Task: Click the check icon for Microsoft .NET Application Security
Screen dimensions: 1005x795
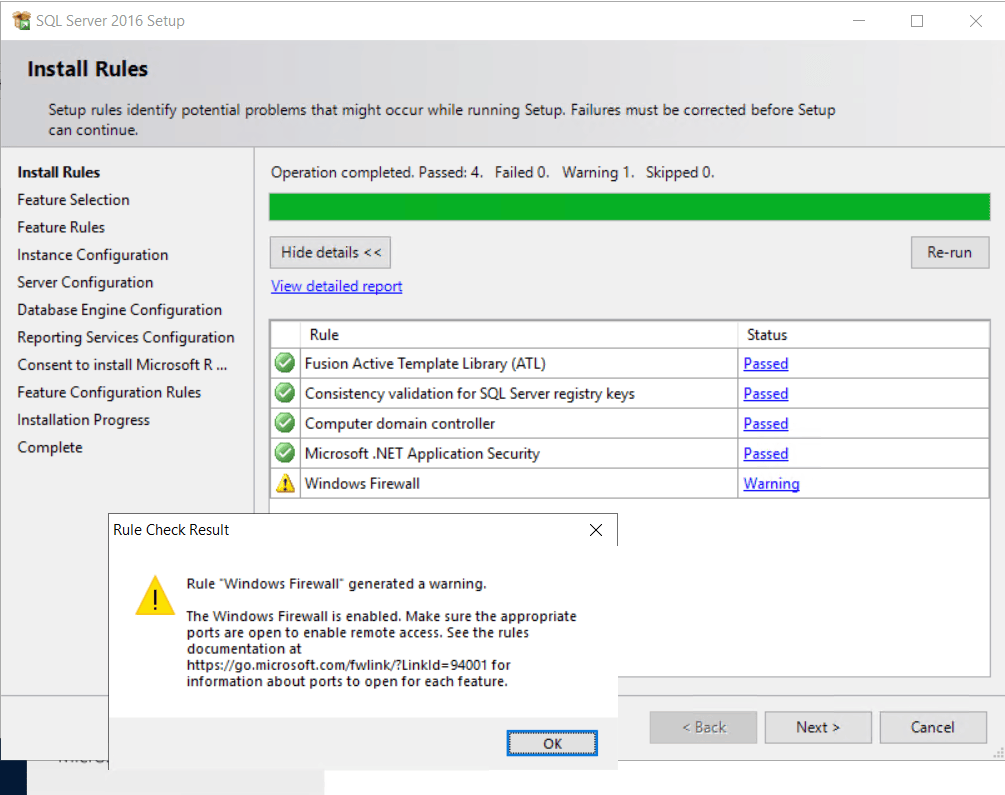Action: pos(284,453)
